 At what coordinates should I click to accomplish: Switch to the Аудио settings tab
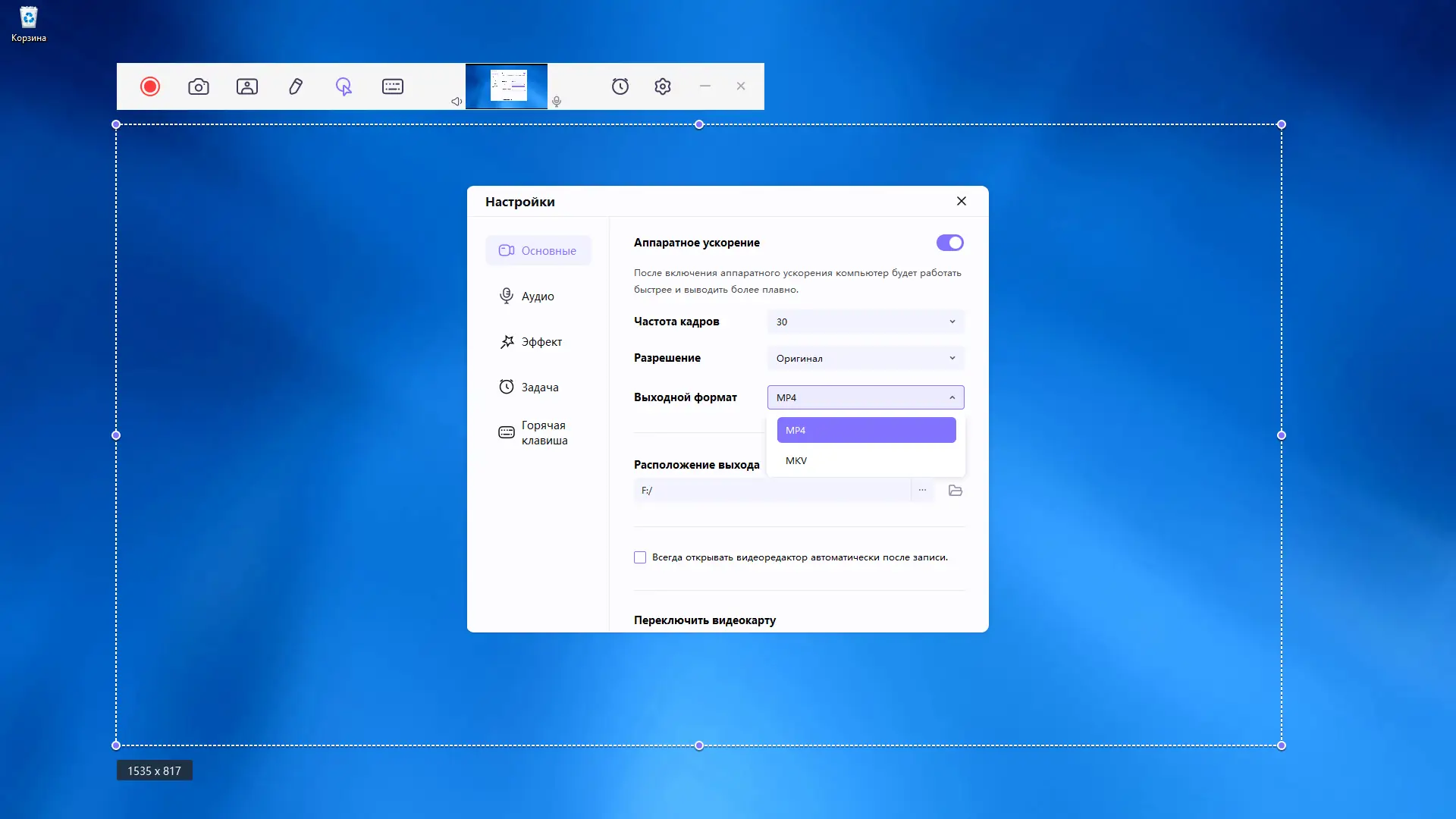pyautogui.click(x=538, y=297)
